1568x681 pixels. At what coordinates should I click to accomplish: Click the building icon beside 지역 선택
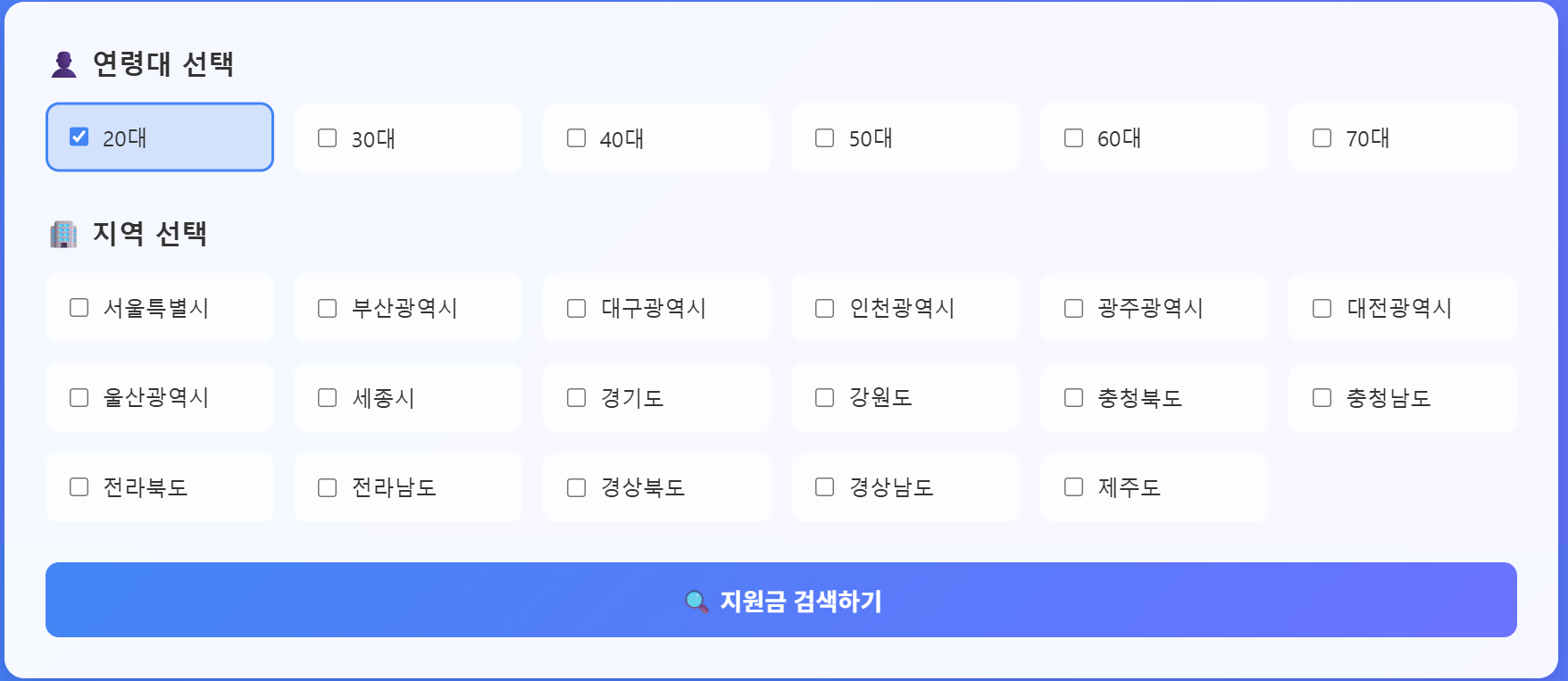click(x=62, y=233)
